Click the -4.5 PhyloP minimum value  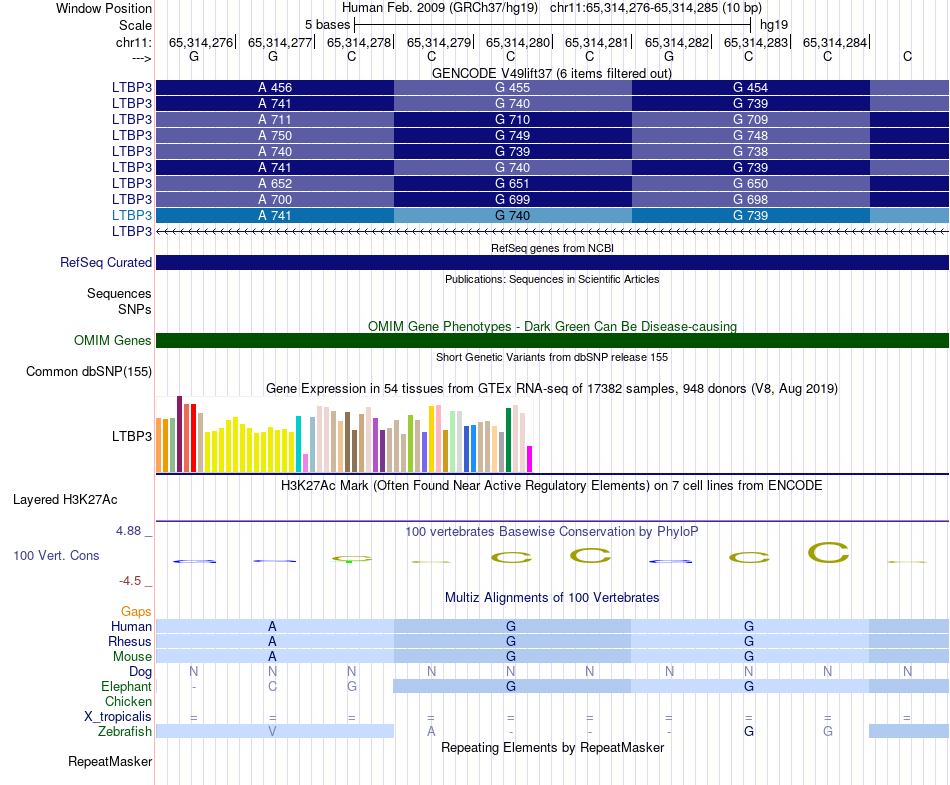pyautogui.click(x=130, y=581)
